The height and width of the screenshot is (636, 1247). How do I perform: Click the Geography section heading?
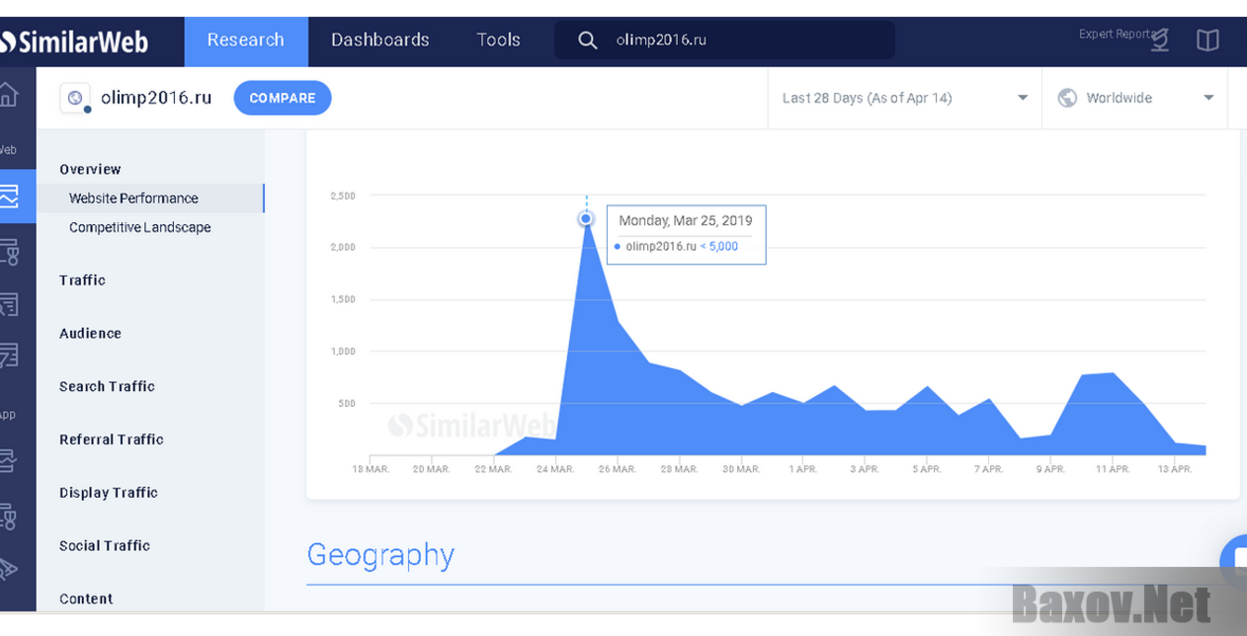coord(380,554)
